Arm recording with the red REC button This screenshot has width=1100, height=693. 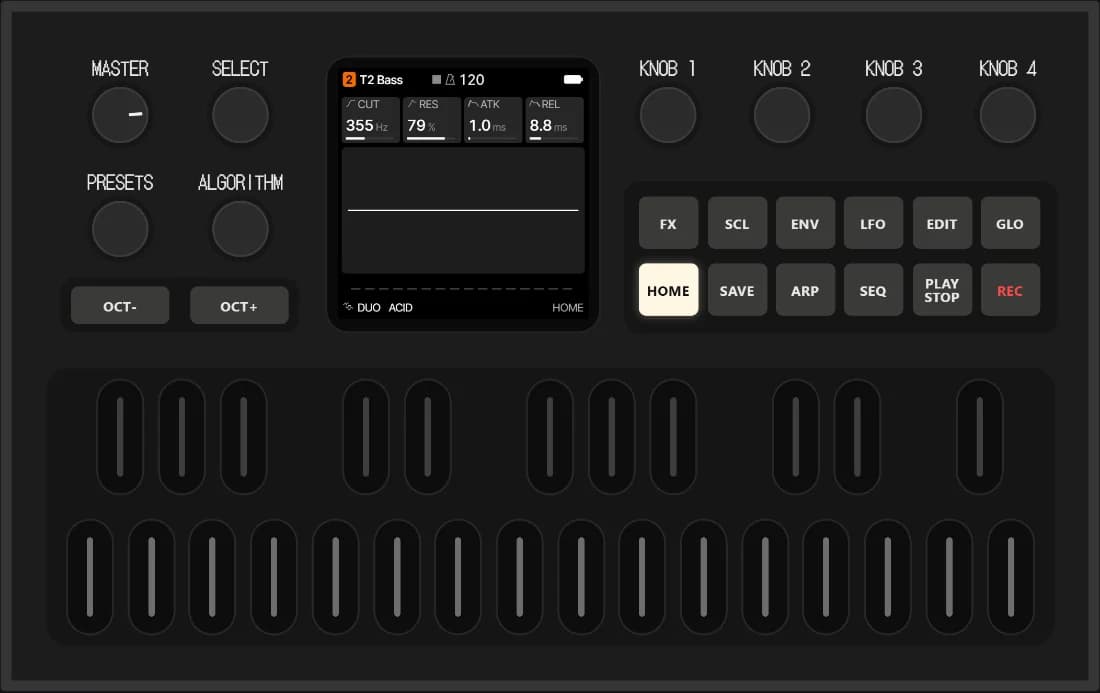pos(1010,290)
